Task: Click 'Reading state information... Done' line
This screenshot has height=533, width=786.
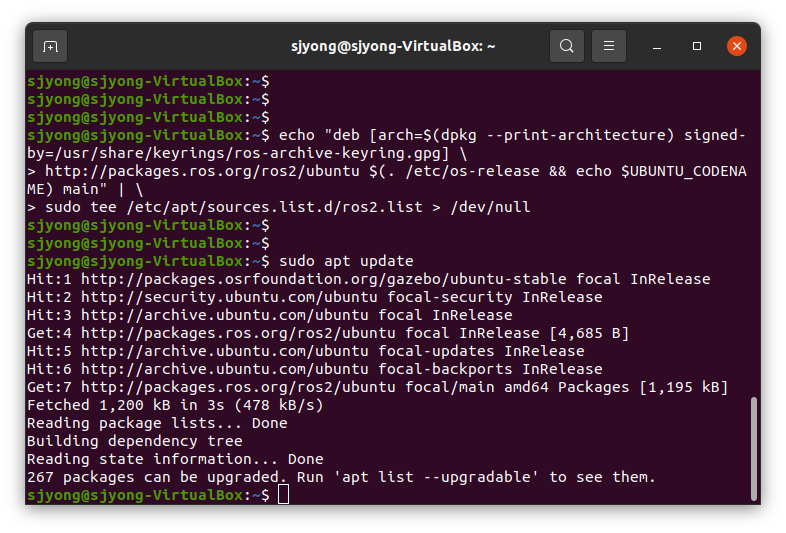Action: tap(175, 459)
